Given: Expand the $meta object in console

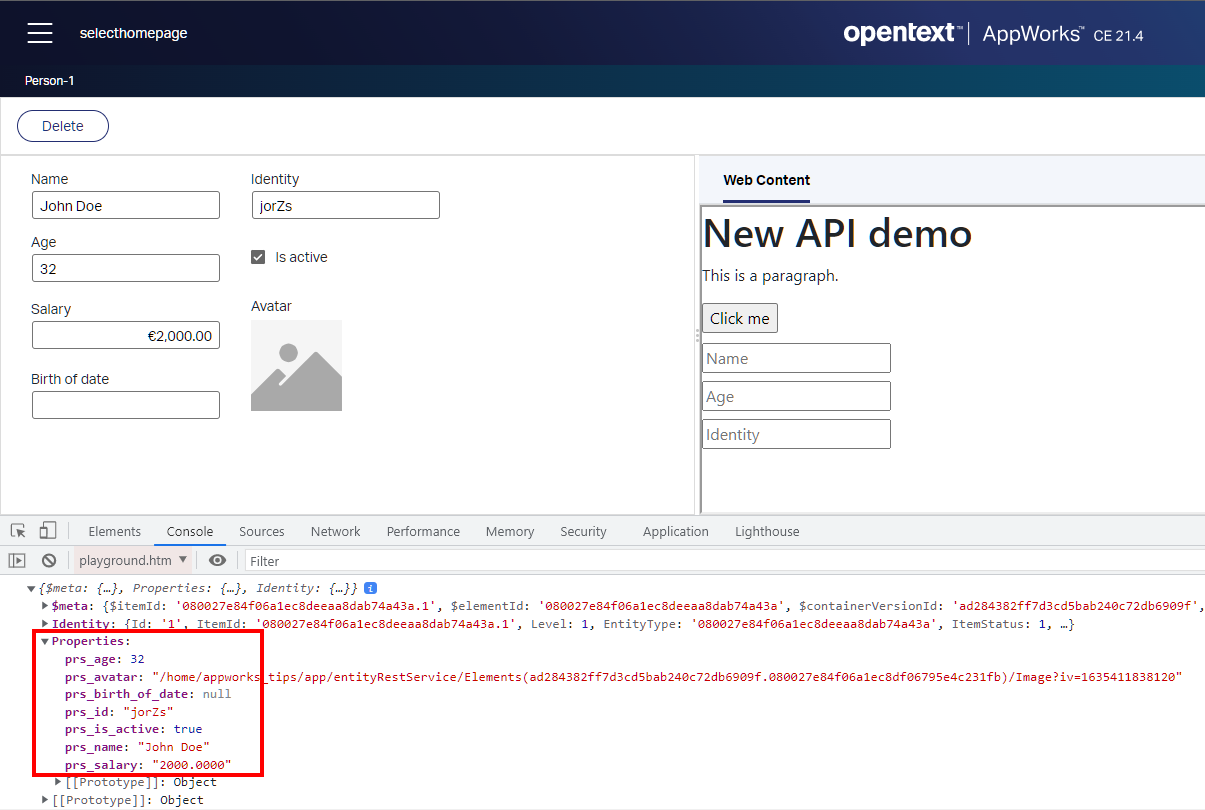Looking at the screenshot, I should pos(45,606).
